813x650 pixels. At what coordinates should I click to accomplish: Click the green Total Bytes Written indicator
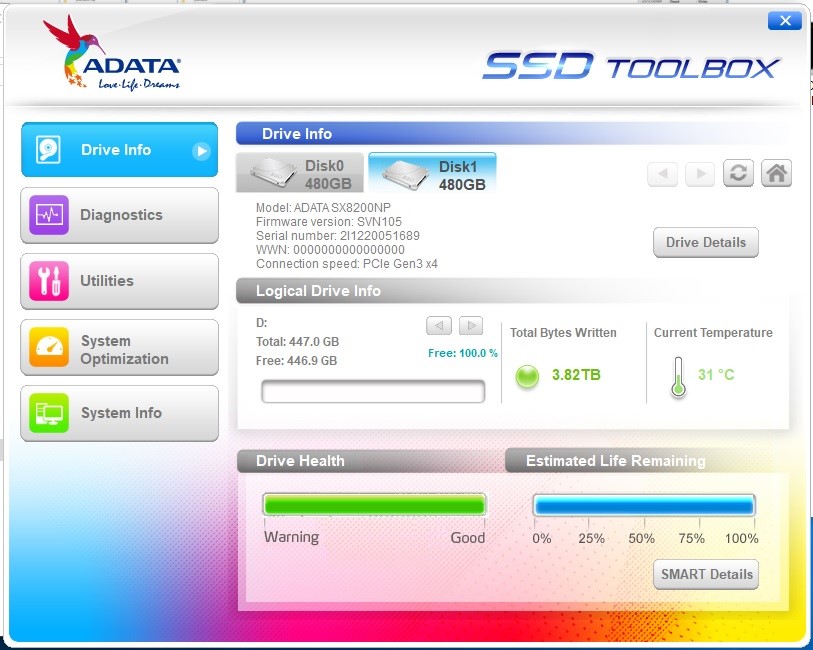click(x=527, y=376)
